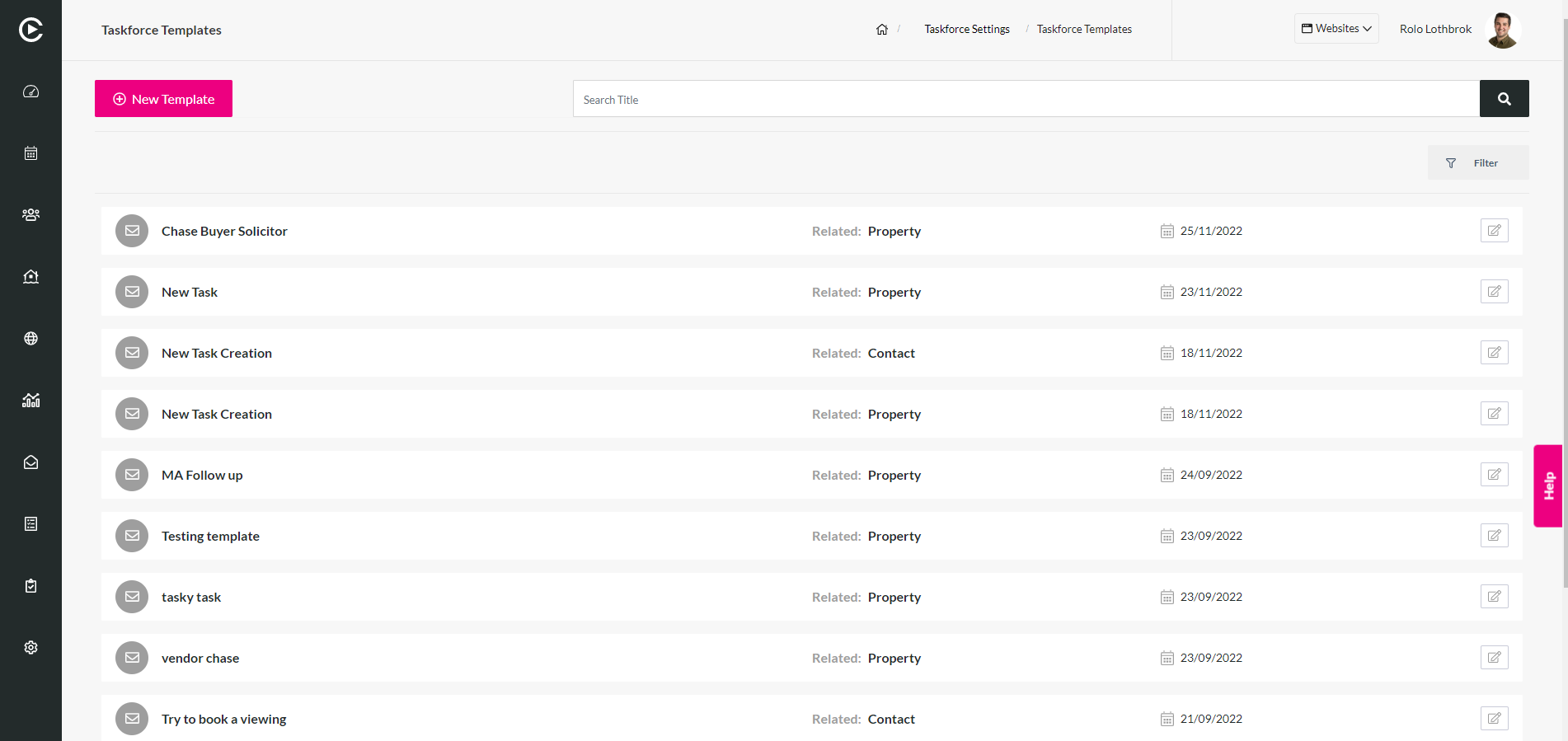Click envelope icon beside vendor chase
Image resolution: width=1568 pixels, height=741 pixels.
click(132, 658)
